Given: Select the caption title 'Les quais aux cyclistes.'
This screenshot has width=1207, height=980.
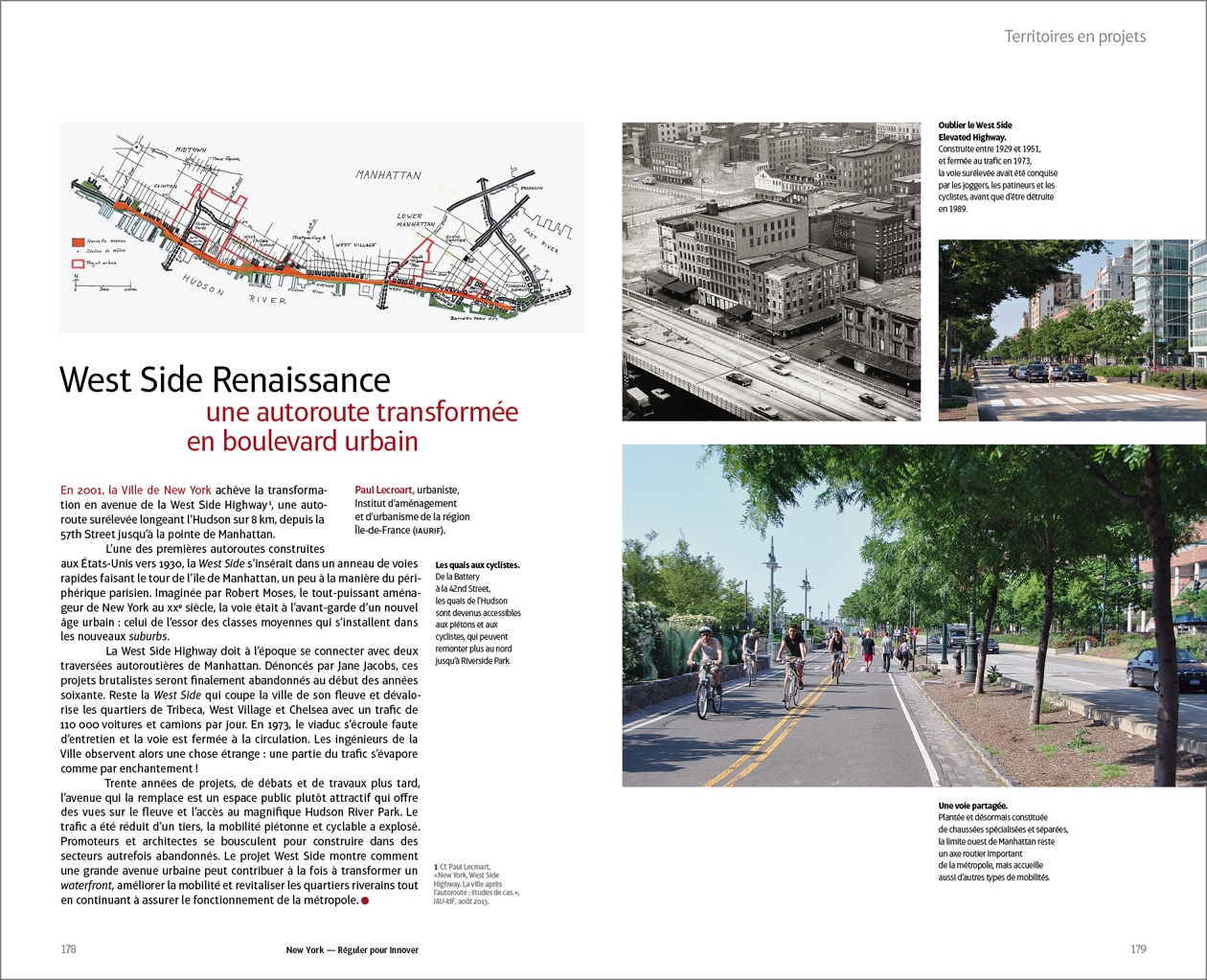Looking at the screenshot, I should point(477,565).
